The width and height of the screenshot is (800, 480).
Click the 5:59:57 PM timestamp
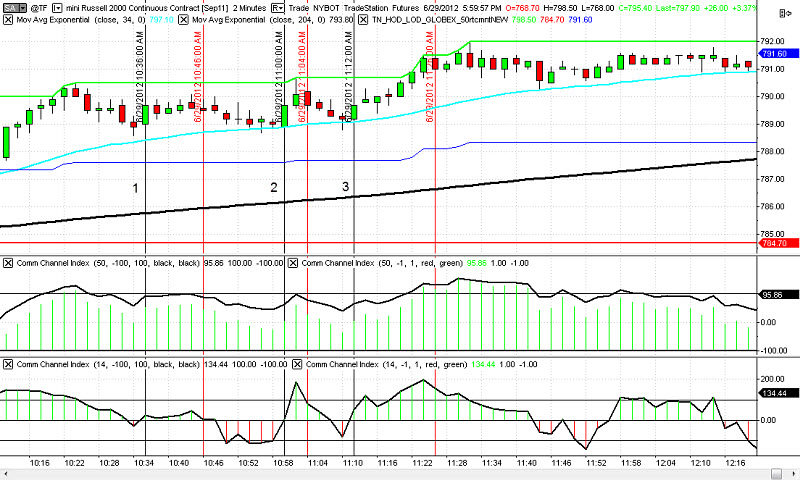click(481, 8)
